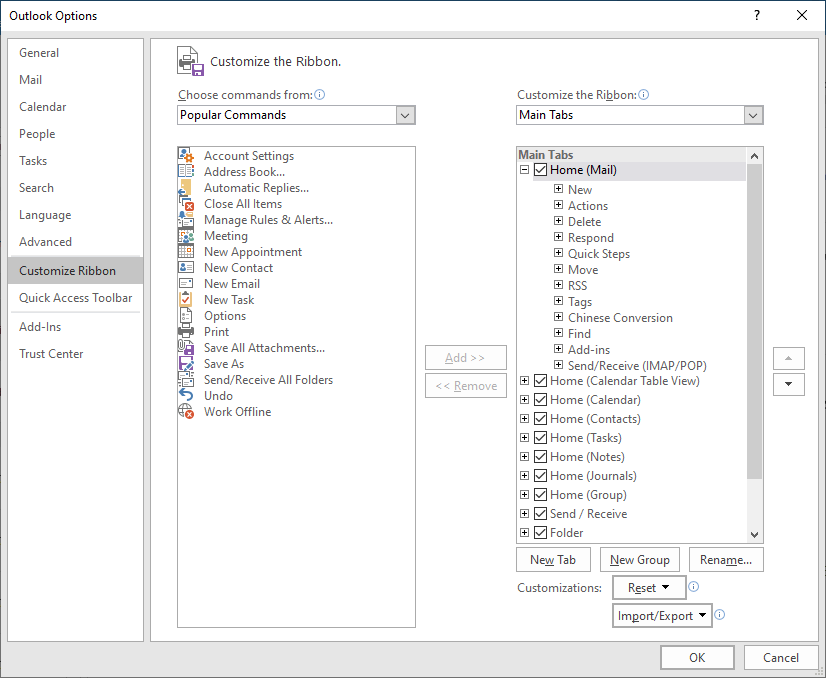The height and width of the screenshot is (678, 826).
Task: Click the Save All Attachments icon
Action: [185, 348]
